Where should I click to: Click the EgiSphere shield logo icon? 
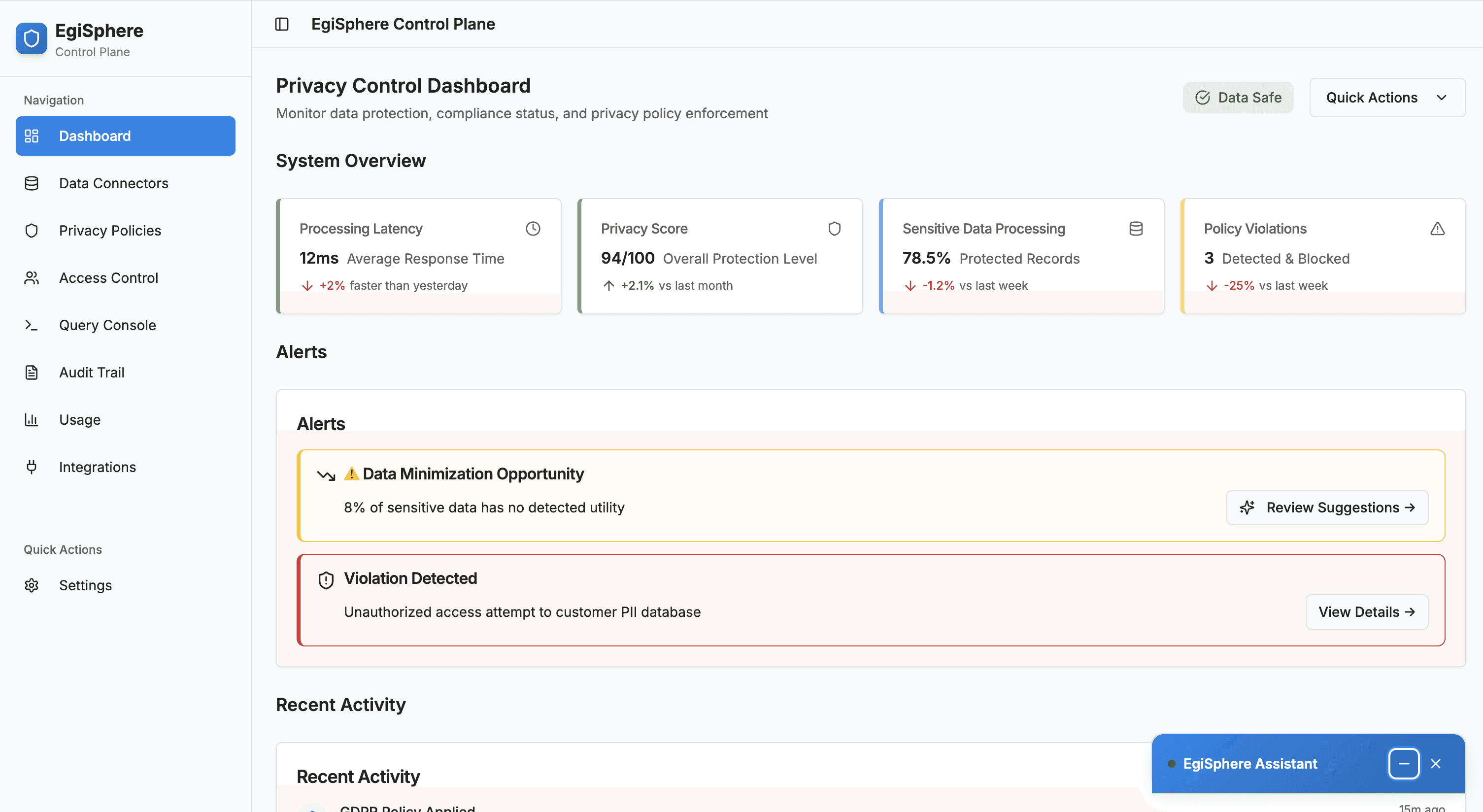click(31, 38)
